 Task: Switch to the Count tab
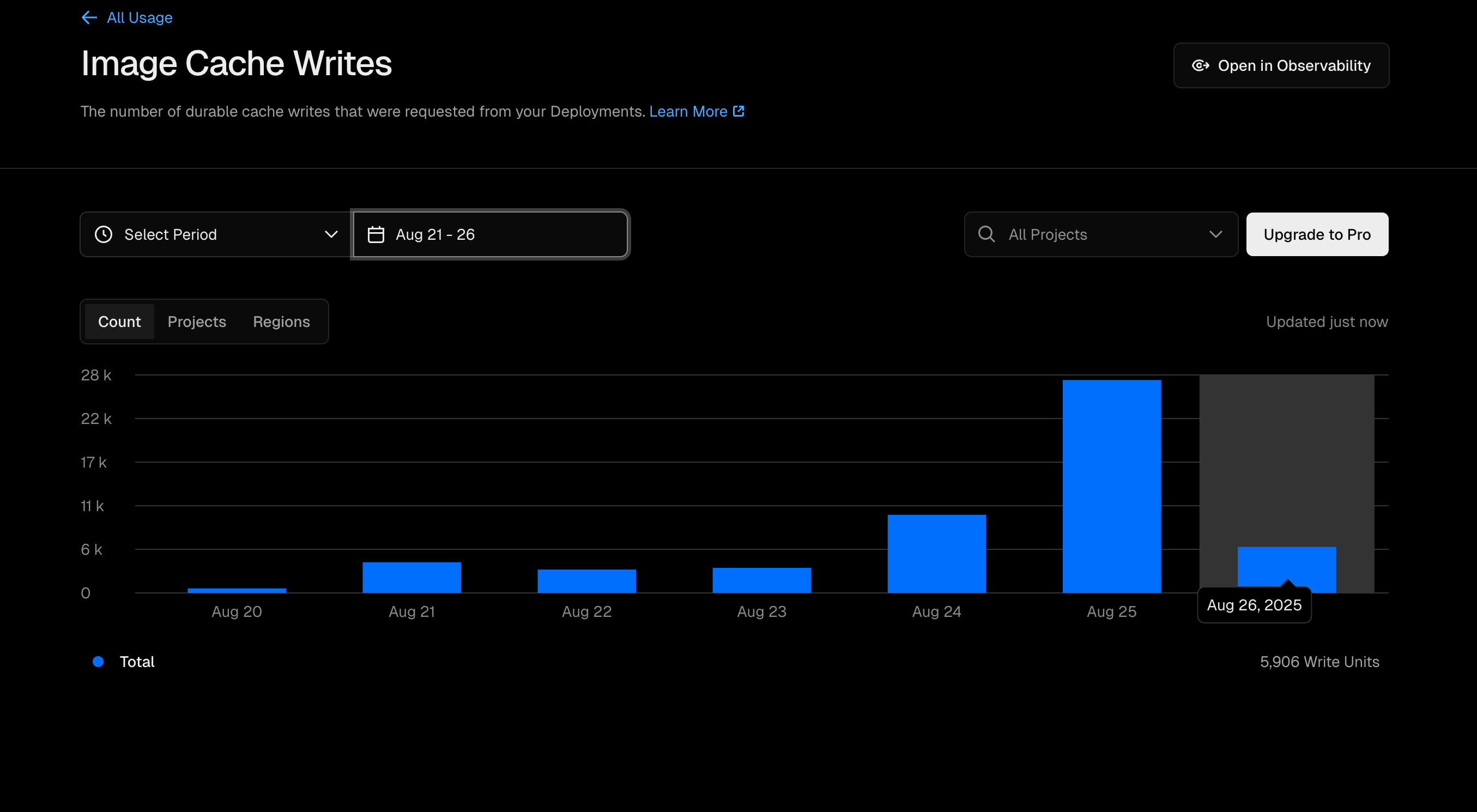pyautogui.click(x=119, y=322)
